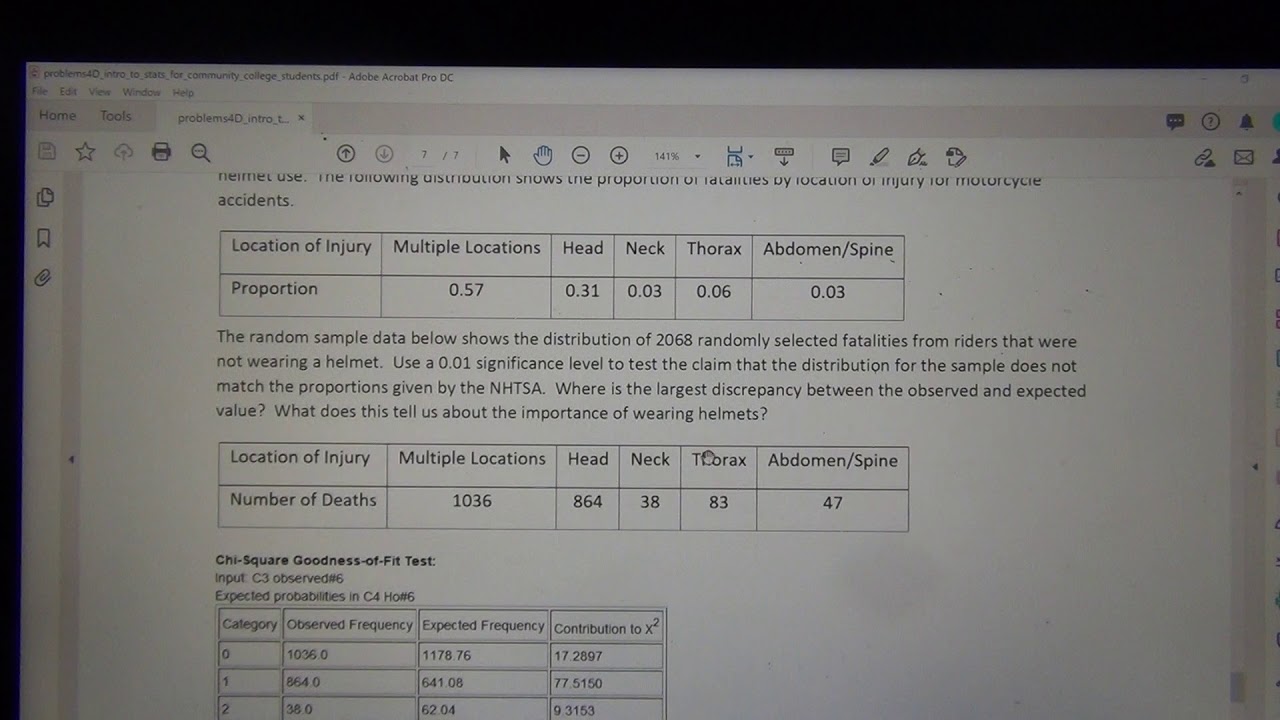The image size is (1280, 720).
Task: Switch to the Home tab
Action: [x=57, y=116]
